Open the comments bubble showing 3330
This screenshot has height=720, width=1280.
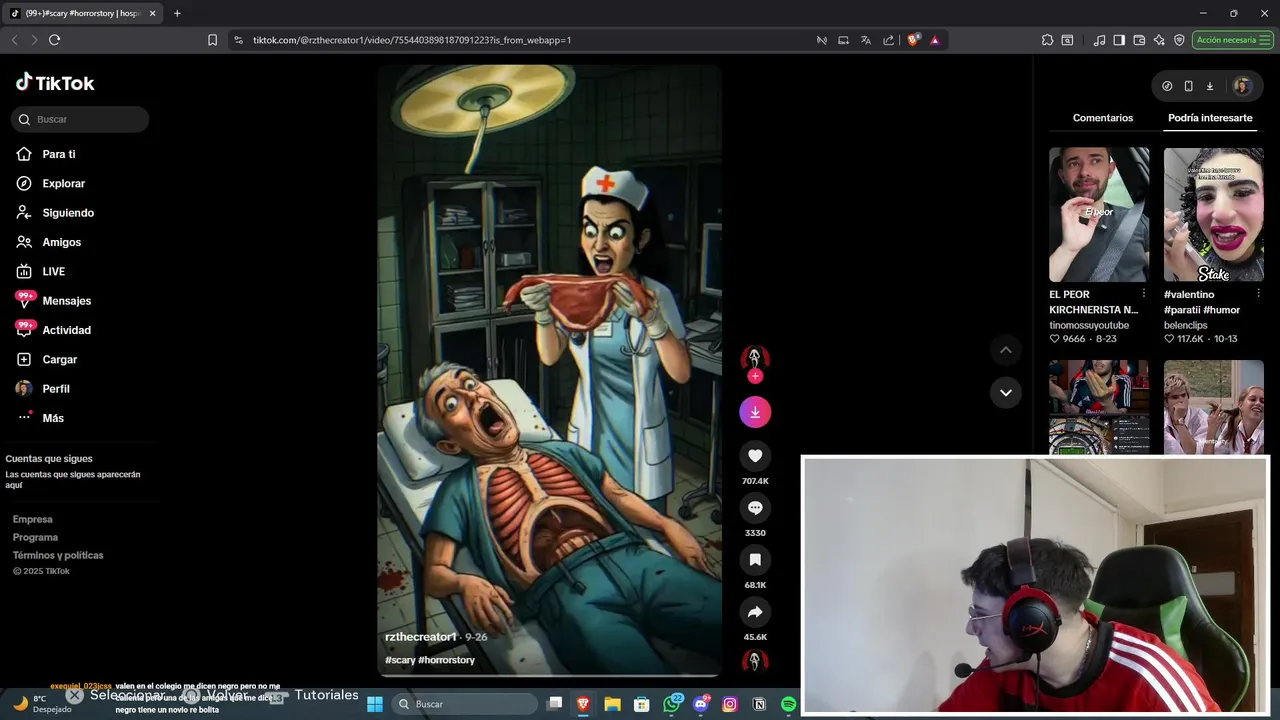tap(755, 508)
